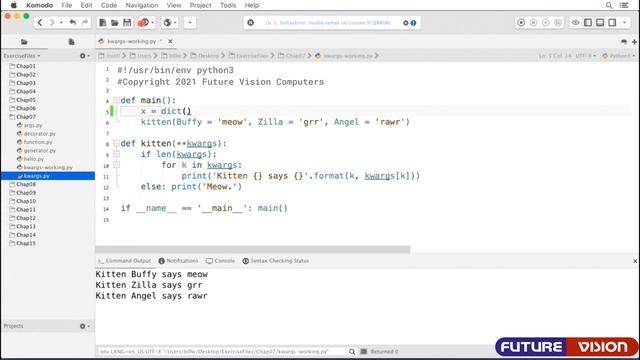The image size is (640, 360).
Task: Fold the def main() block
Action: click(x=116, y=100)
